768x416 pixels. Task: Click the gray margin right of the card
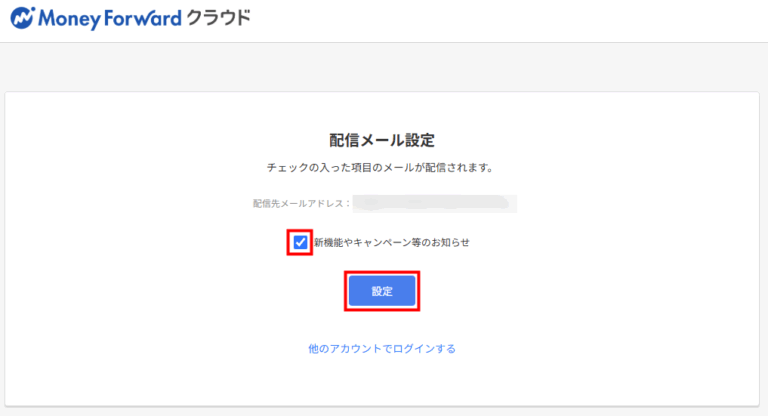tap(764, 250)
